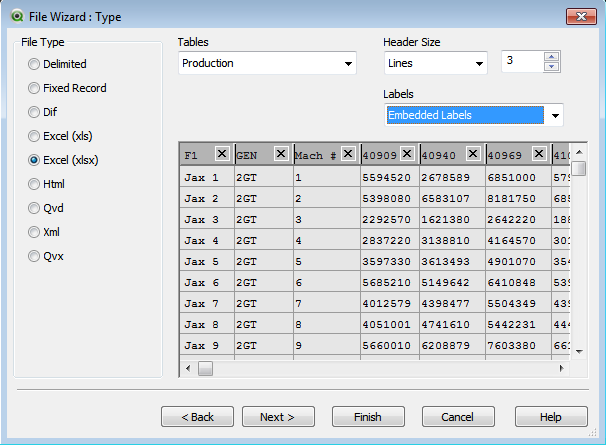Click the QlikView icon in title bar

tap(15, 15)
